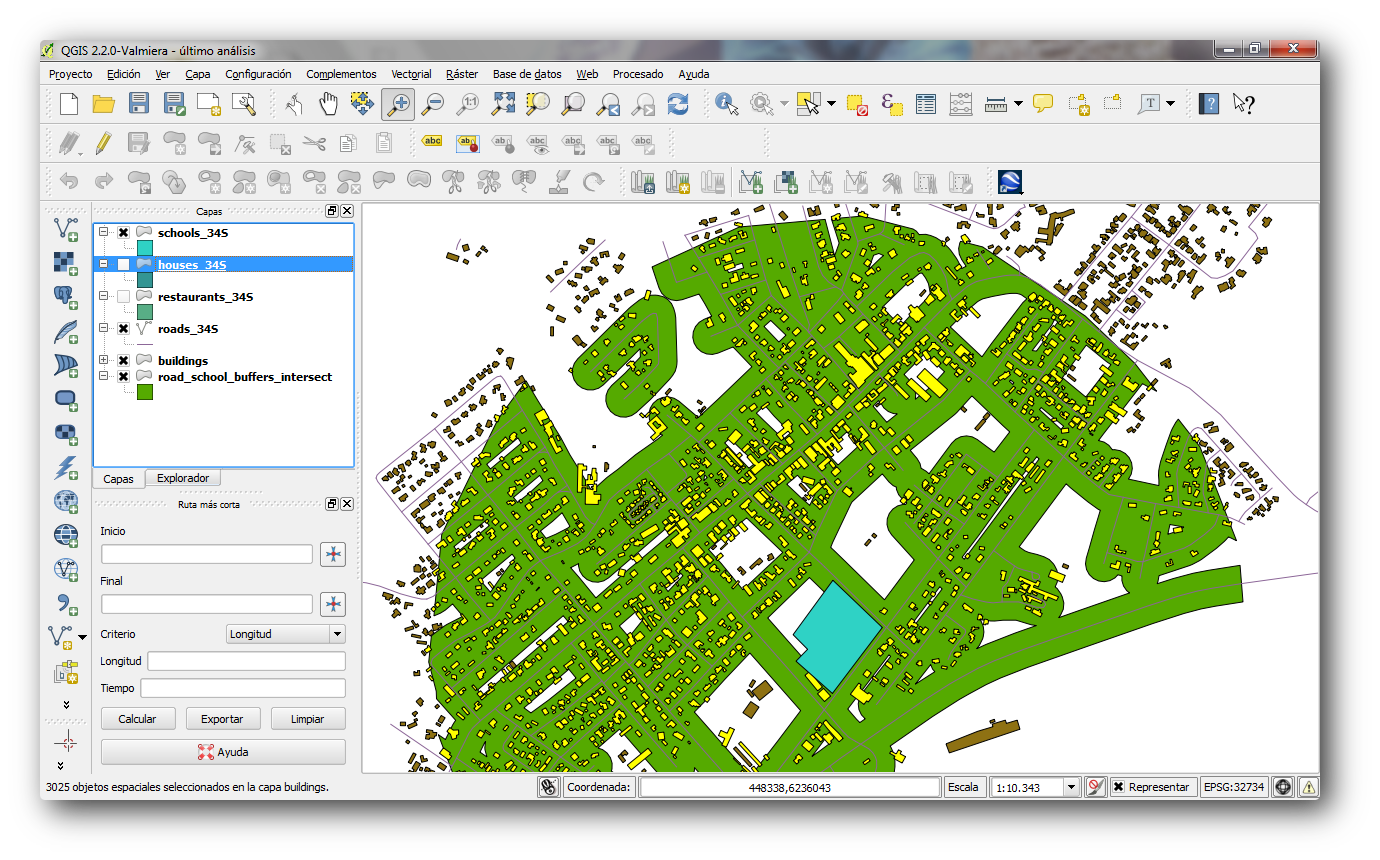Open the attribute table icon
Screen dimensions: 1380x860
[x=926, y=103]
